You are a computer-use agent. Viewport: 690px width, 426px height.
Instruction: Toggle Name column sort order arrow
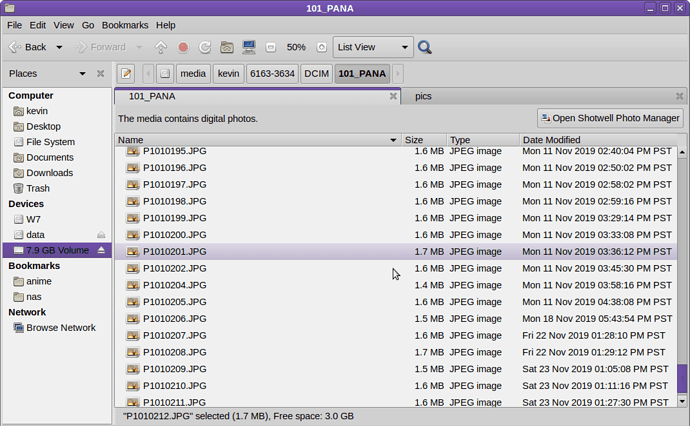click(393, 140)
